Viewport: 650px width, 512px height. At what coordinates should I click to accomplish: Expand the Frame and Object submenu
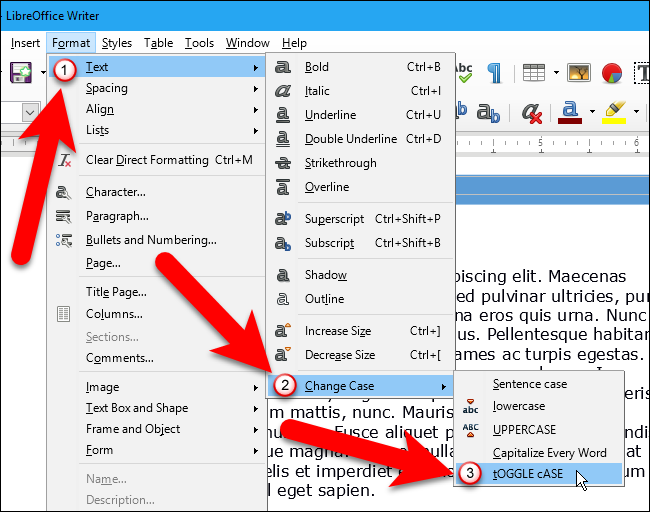tap(155, 429)
